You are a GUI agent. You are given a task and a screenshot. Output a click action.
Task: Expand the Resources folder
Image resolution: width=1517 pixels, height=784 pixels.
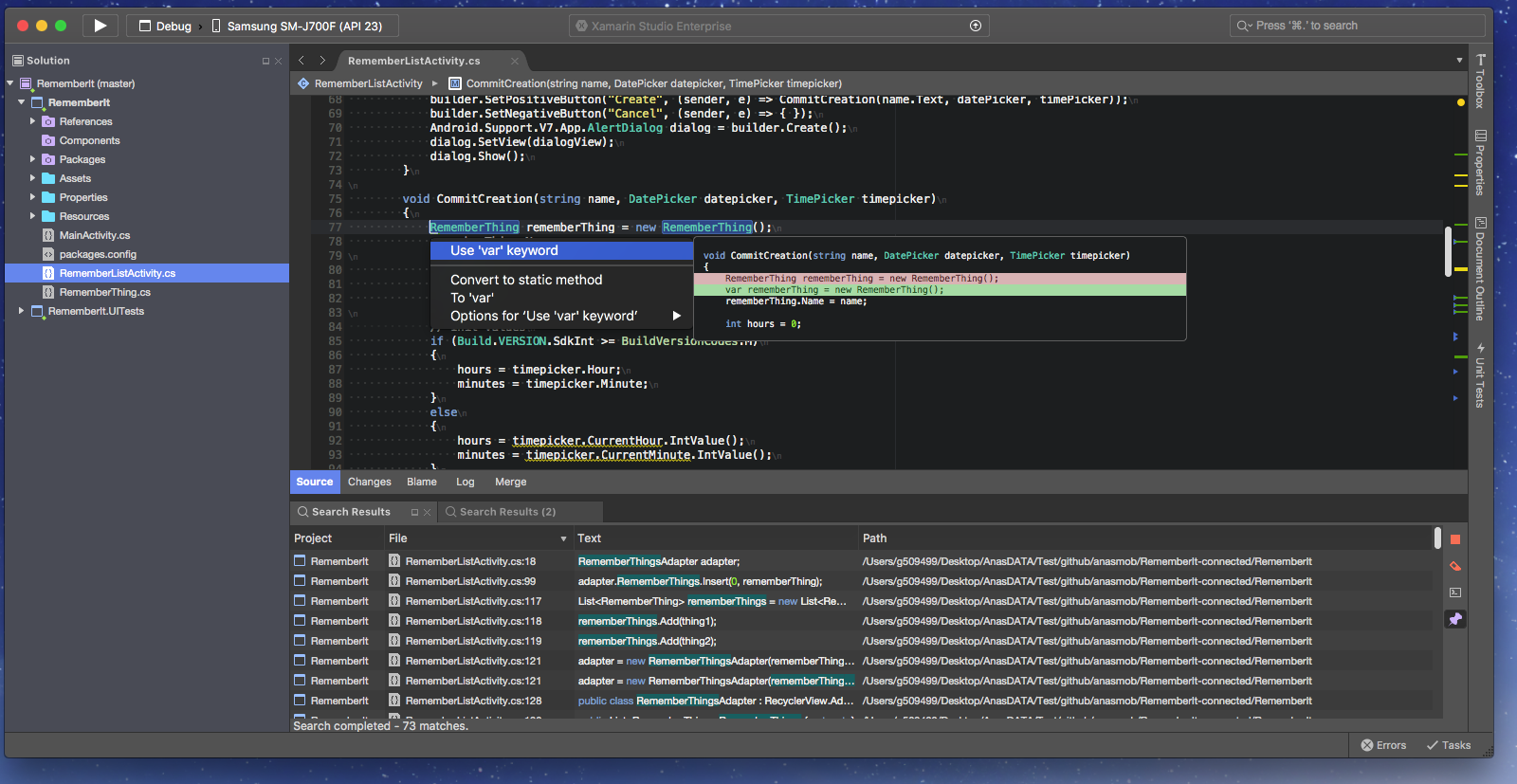coord(32,216)
